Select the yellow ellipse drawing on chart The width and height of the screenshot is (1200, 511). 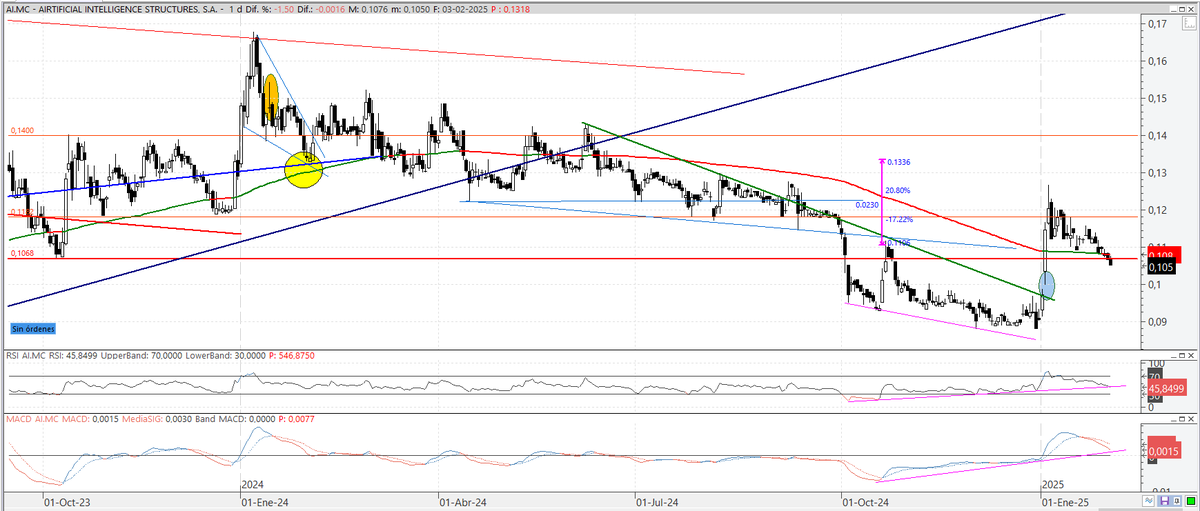click(x=304, y=170)
